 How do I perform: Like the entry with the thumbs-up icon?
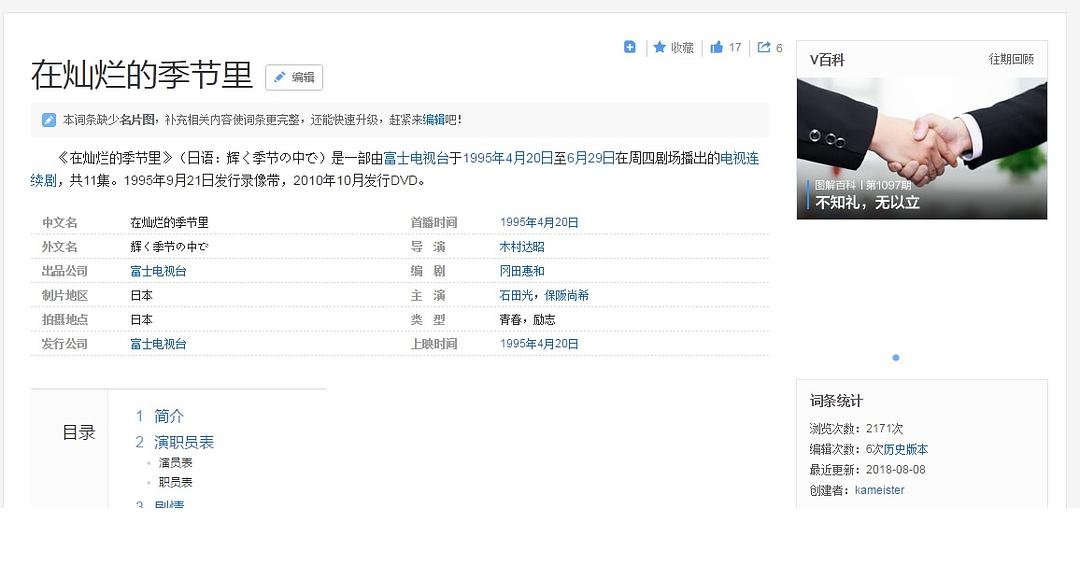click(x=716, y=47)
